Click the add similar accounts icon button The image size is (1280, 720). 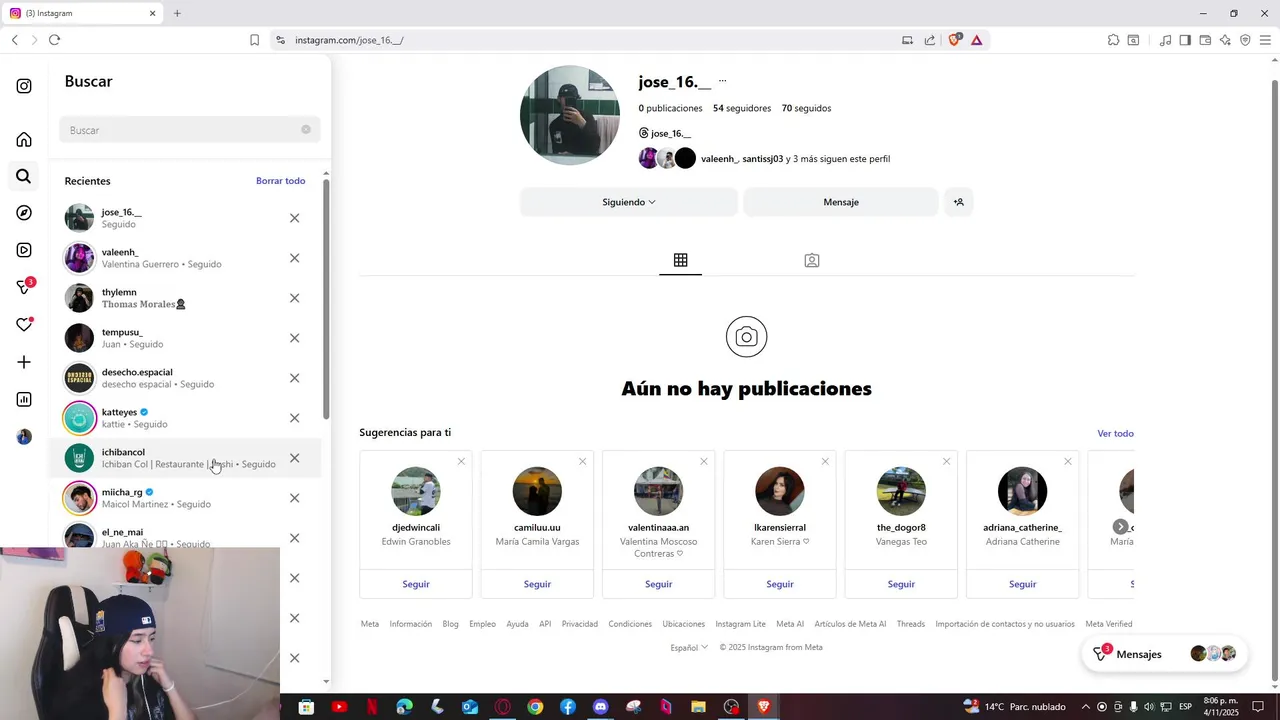coord(958,202)
